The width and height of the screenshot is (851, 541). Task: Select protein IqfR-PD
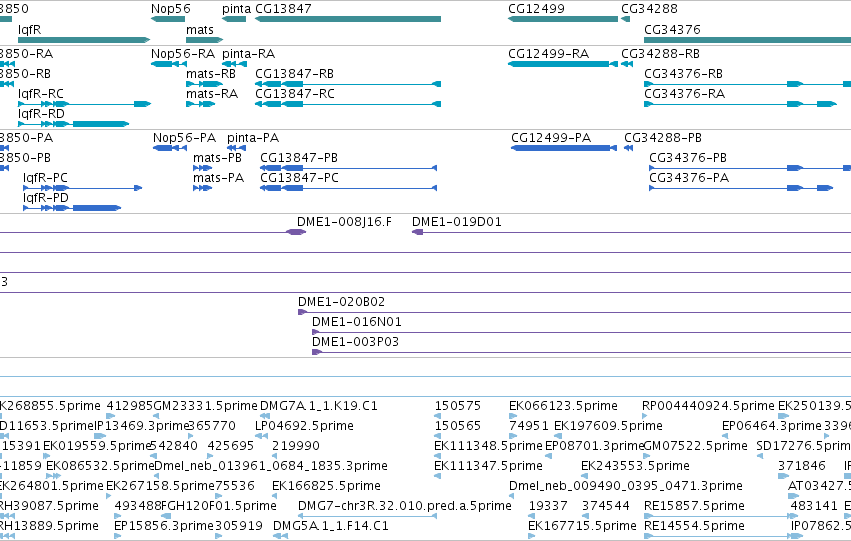click(x=72, y=208)
